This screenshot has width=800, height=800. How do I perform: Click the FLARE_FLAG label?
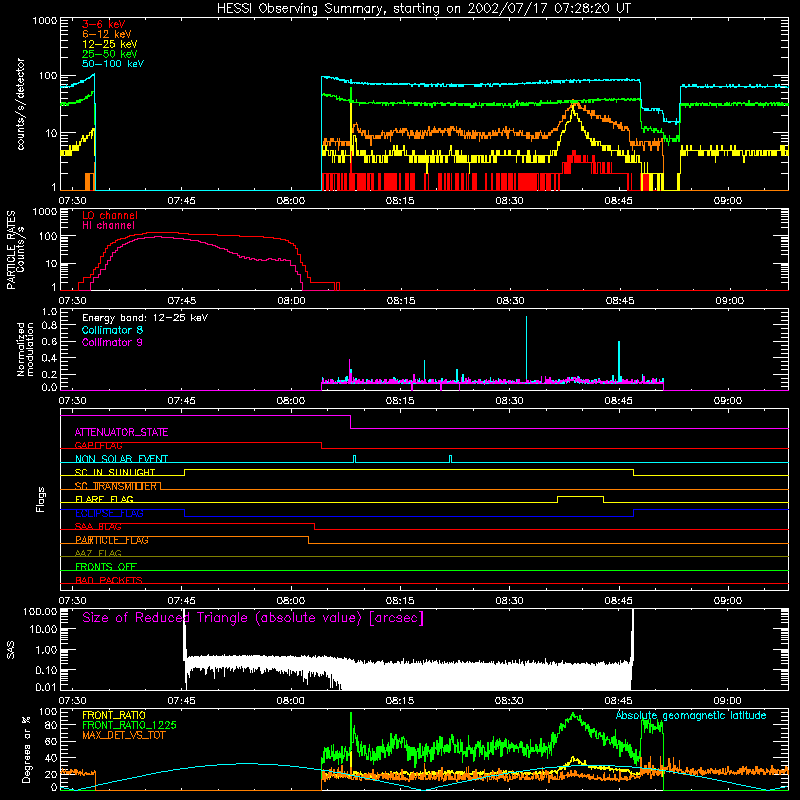(104, 499)
